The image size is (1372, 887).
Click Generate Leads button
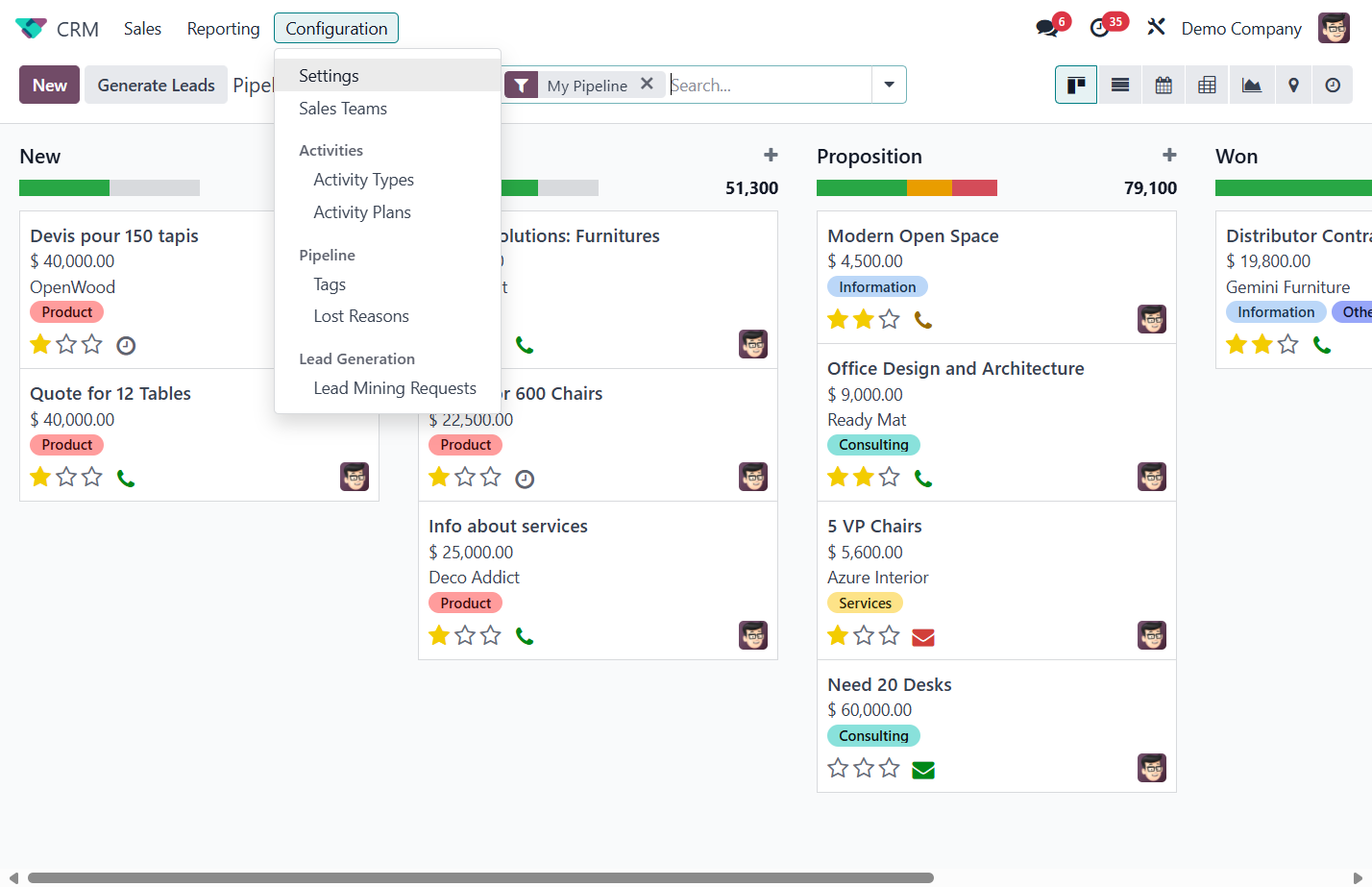156,85
